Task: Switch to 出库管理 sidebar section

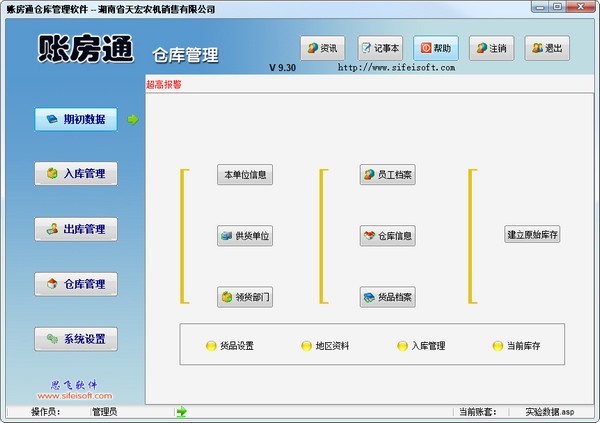Action: (x=76, y=229)
